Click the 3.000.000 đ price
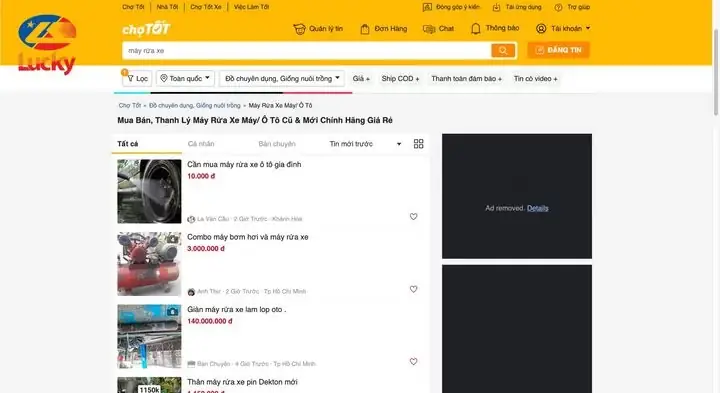Screen dimensions: 720x393 click(x=206, y=248)
